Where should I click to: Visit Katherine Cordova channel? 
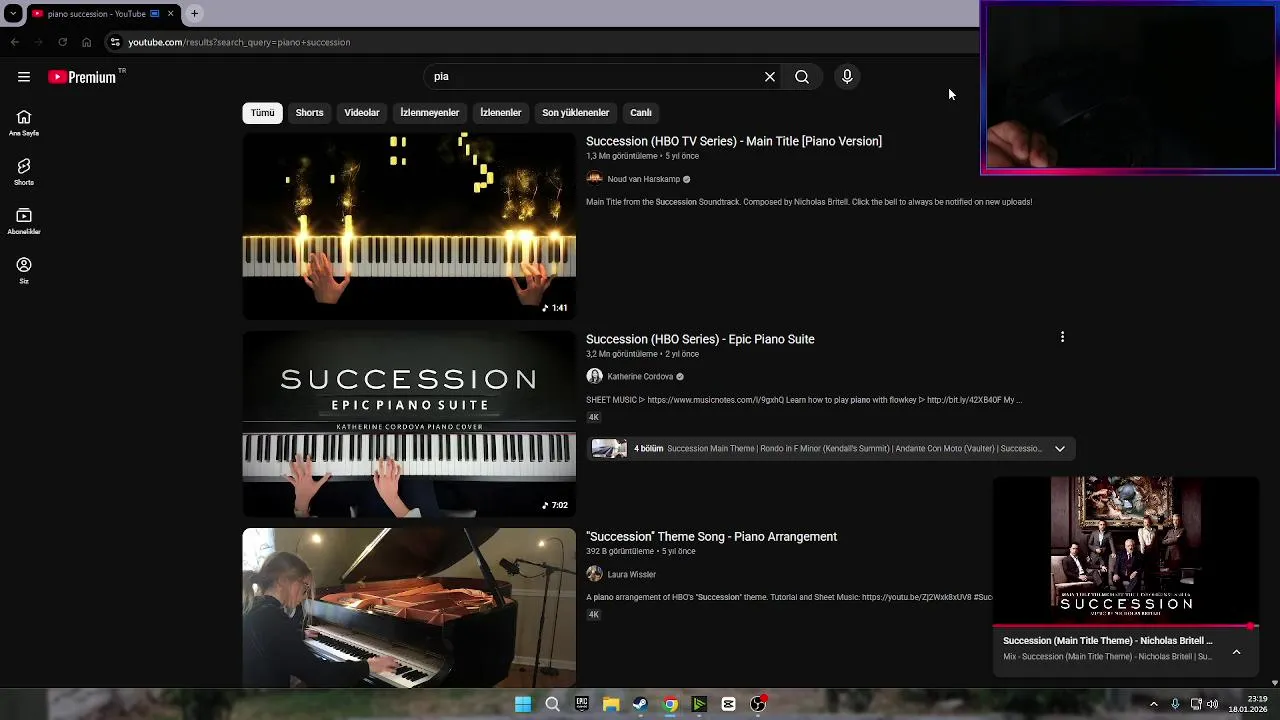(640, 377)
